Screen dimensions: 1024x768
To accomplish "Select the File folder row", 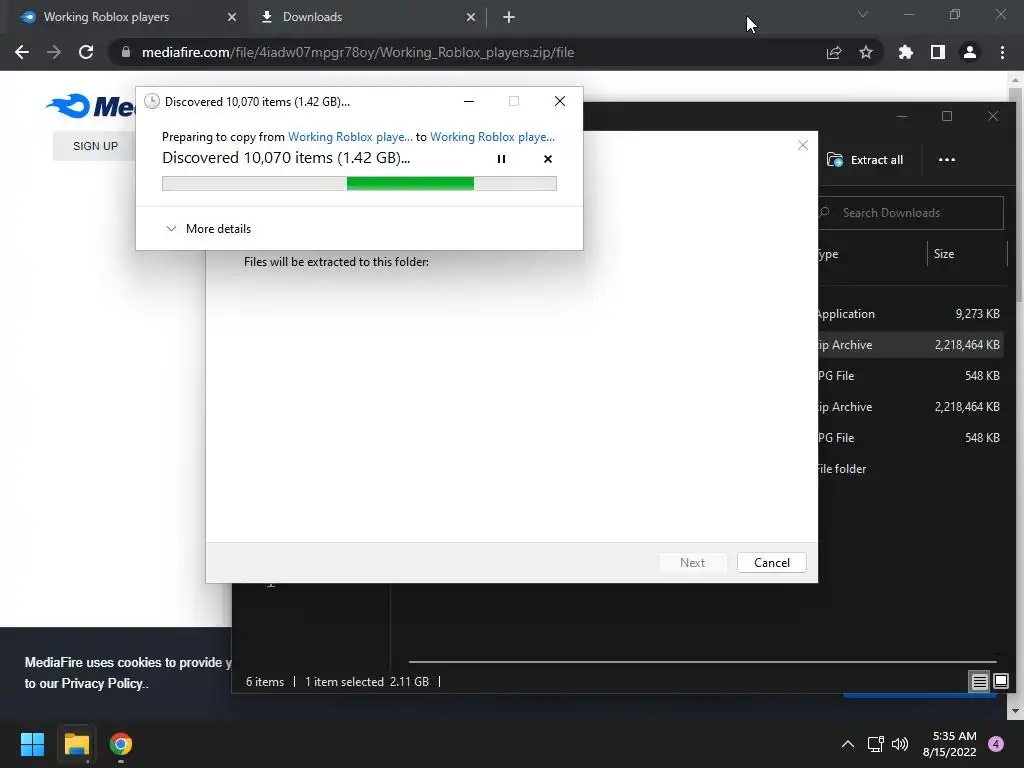I will [910, 468].
